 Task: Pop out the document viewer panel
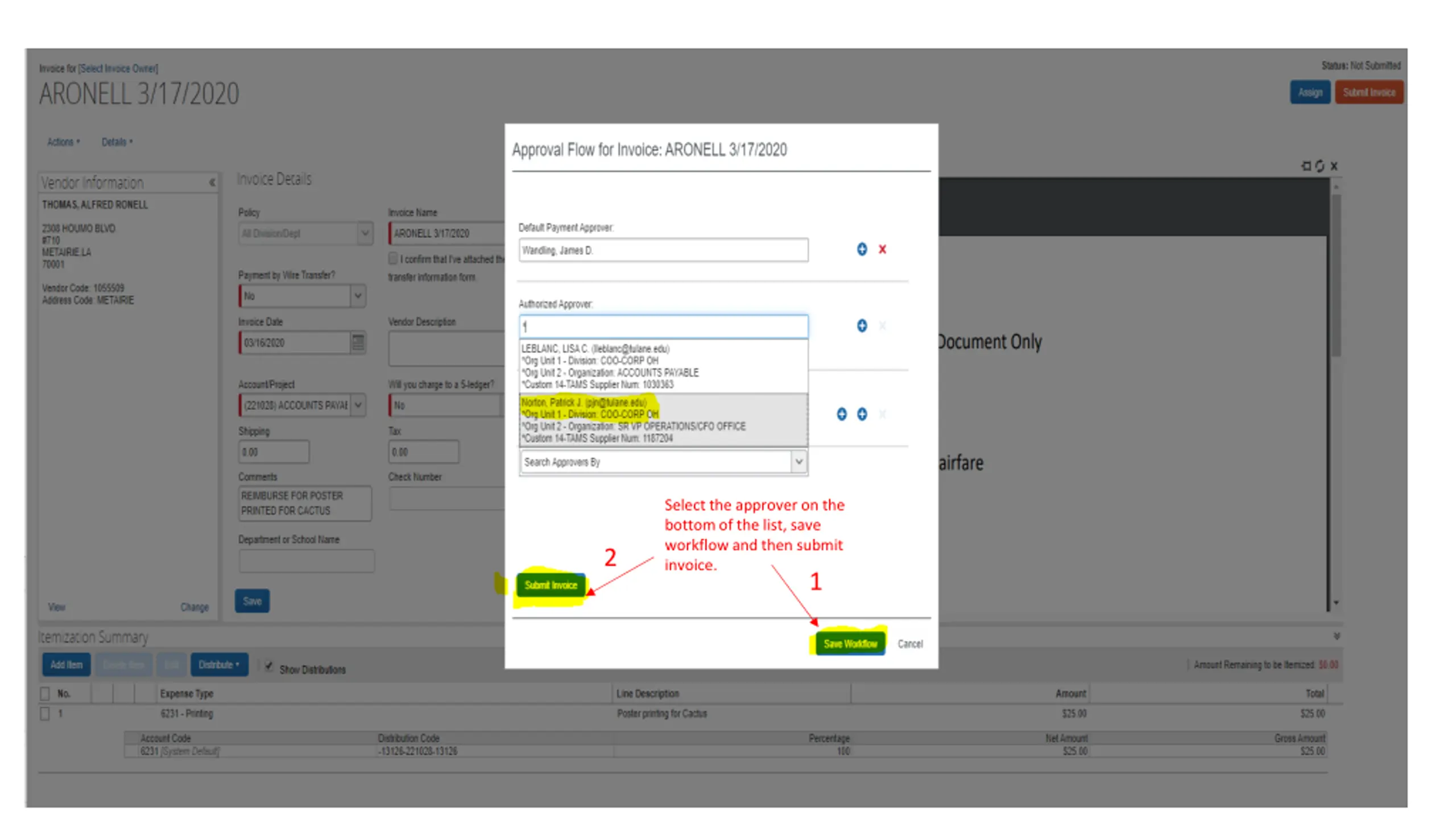(1306, 166)
